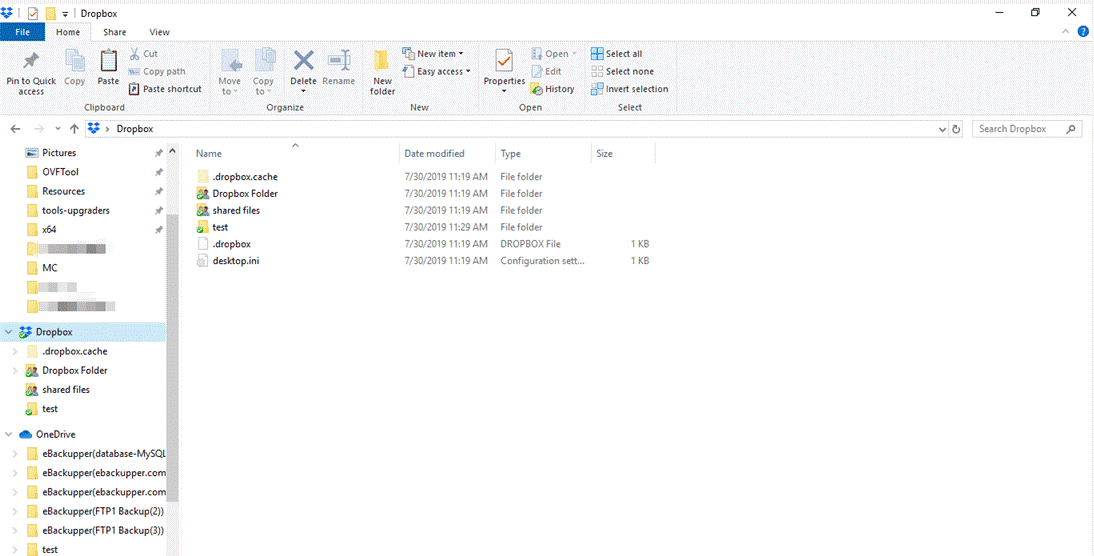Click the Move to icon
The width and height of the screenshot is (1094, 556).
coord(230,61)
